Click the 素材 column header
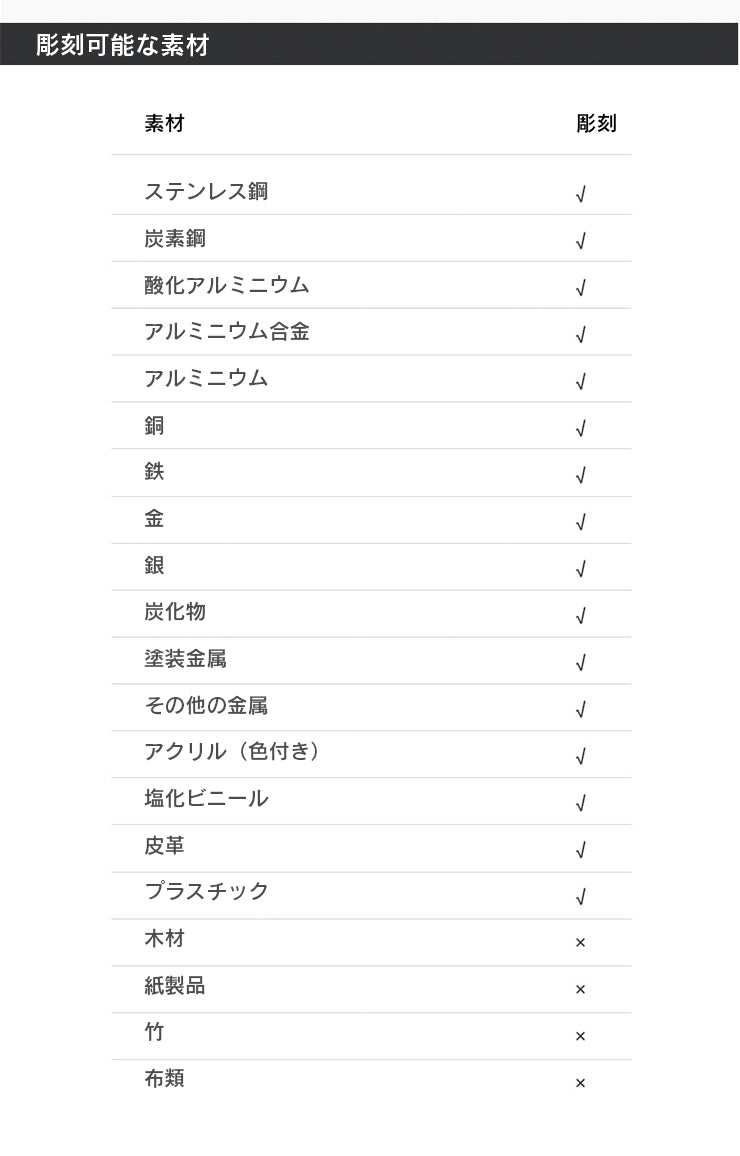The image size is (740, 1156). coord(164,123)
